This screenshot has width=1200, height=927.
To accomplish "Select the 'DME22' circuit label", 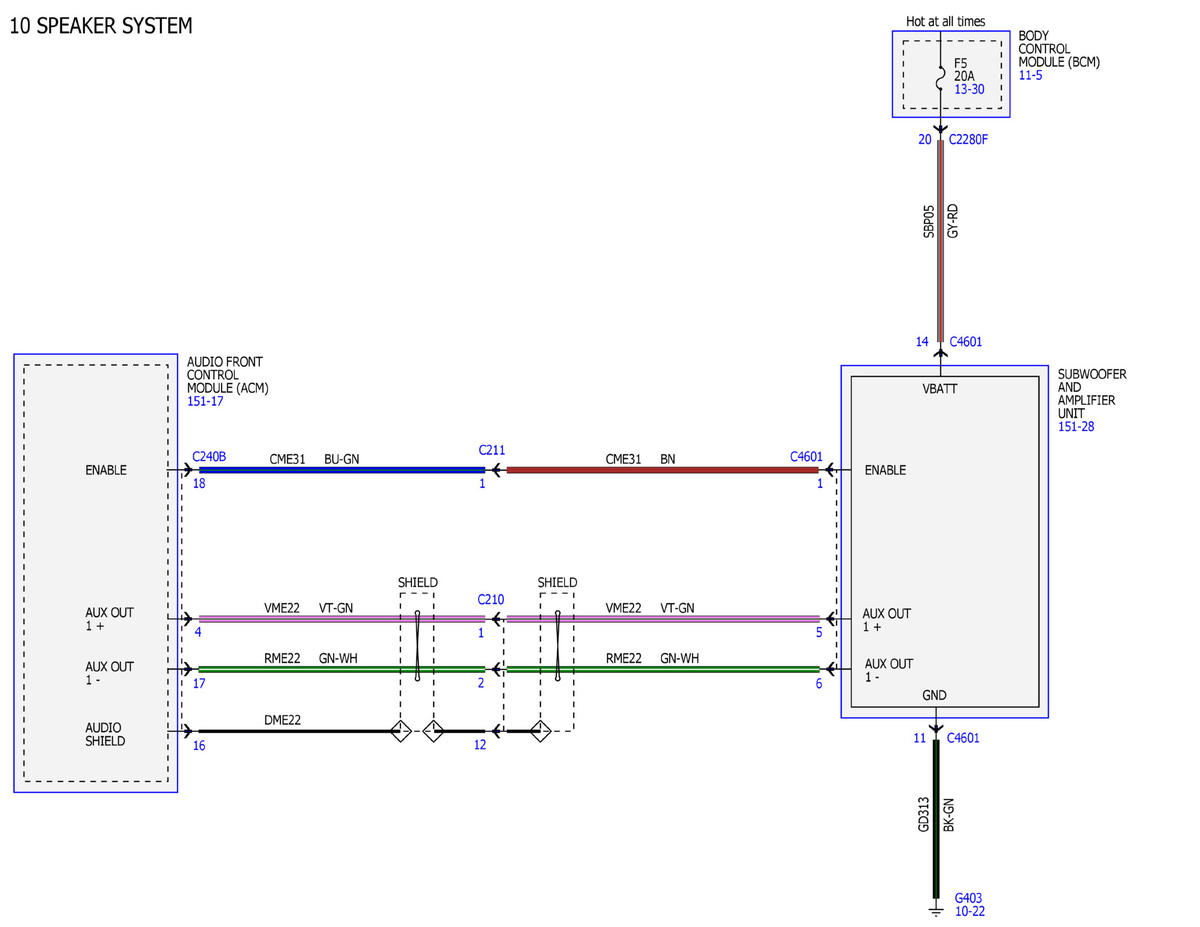I will click(283, 720).
